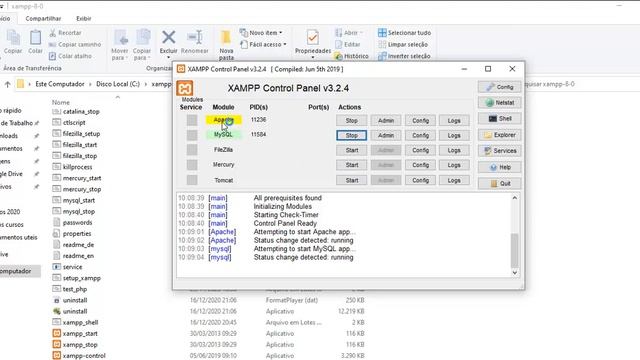The height and width of the screenshot is (360, 640).
Task: Toggle MySQL service checkbox
Action: [192, 135]
